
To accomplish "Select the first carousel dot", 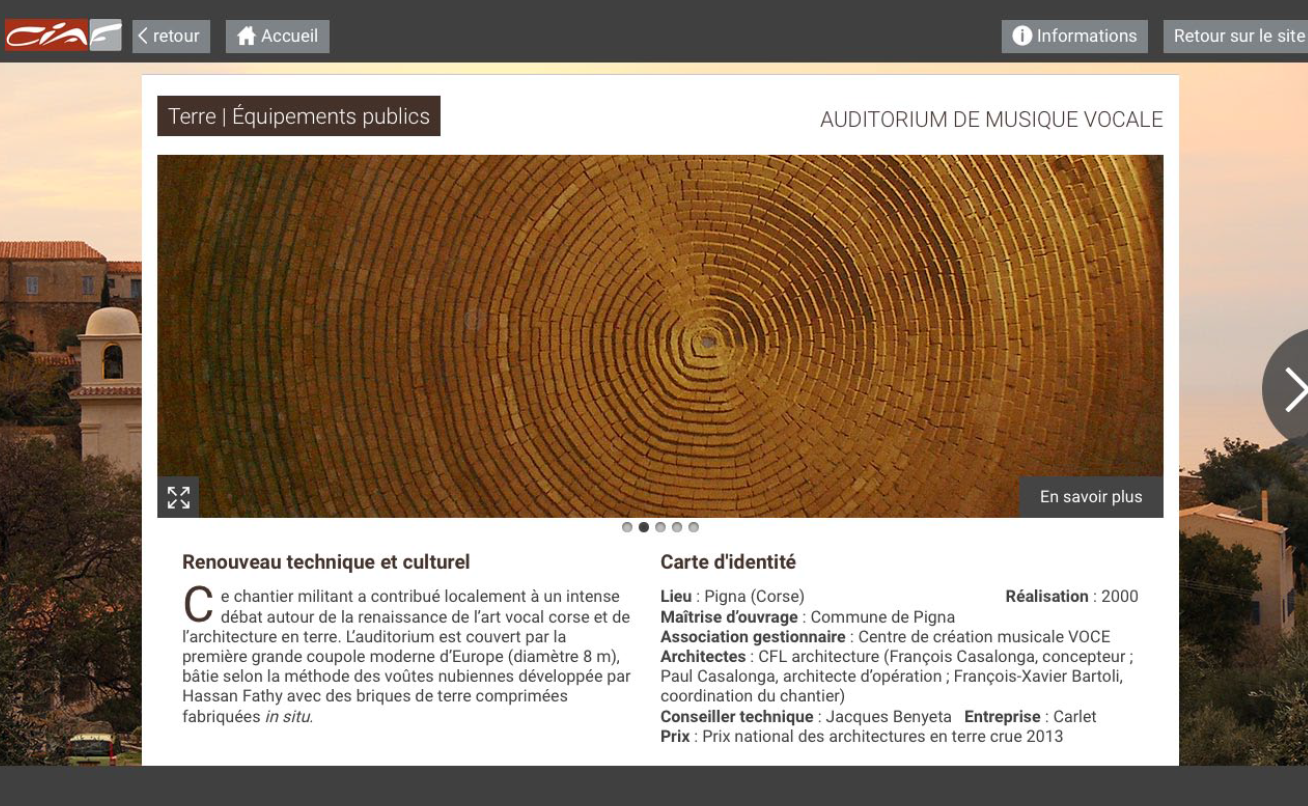I will (x=627, y=527).
